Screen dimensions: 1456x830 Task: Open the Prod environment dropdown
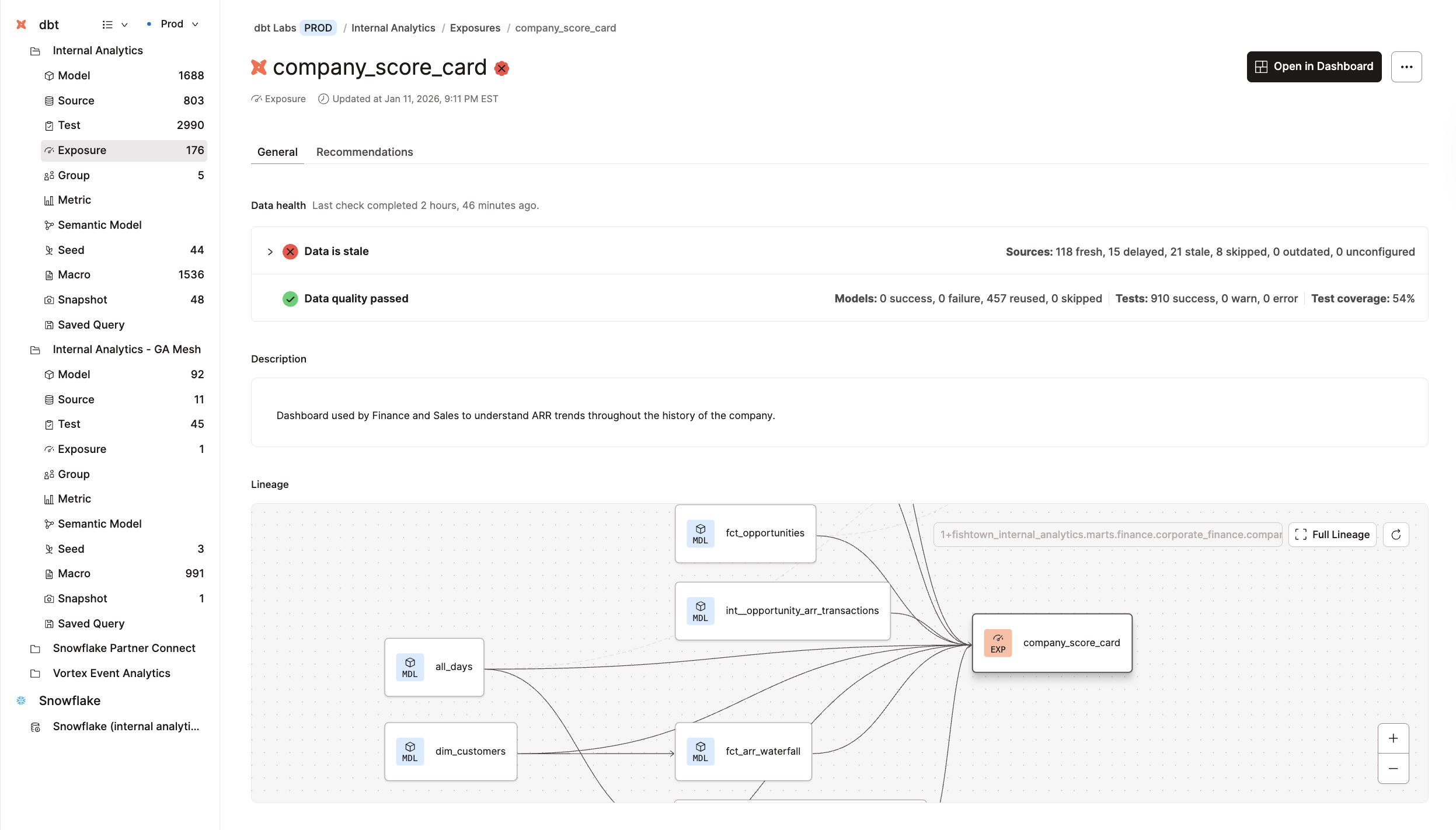coord(173,24)
